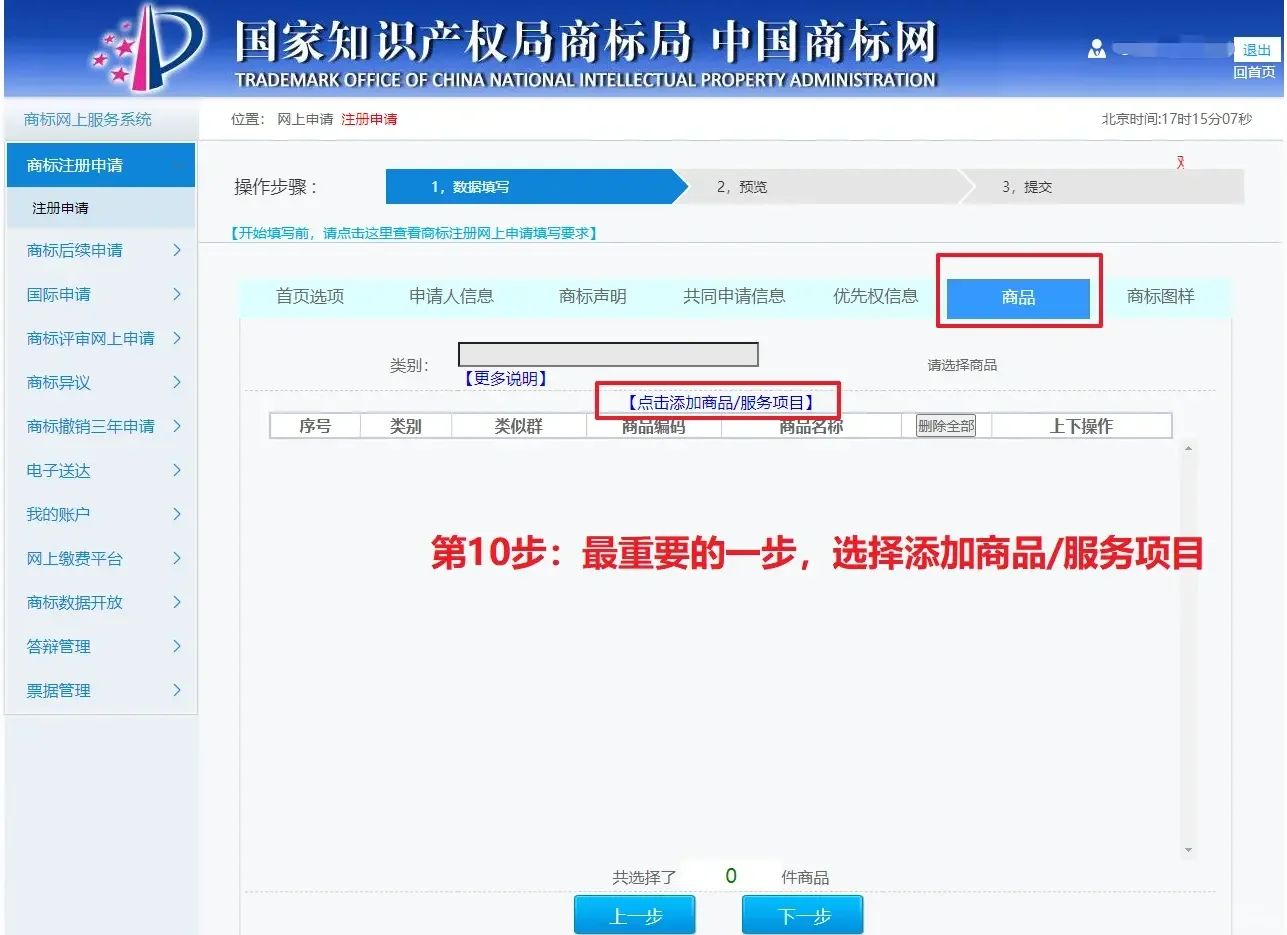Switch to the 商标图样 tab

point(1160,296)
